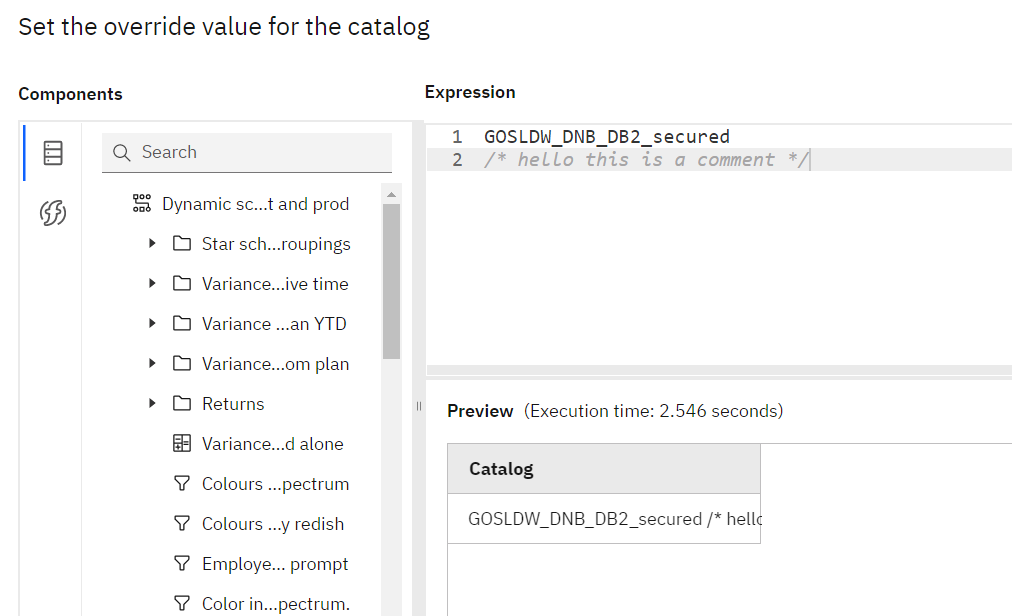The width and height of the screenshot is (1012, 616).
Task: Select the Variance...d alone item
Action: pos(273,444)
